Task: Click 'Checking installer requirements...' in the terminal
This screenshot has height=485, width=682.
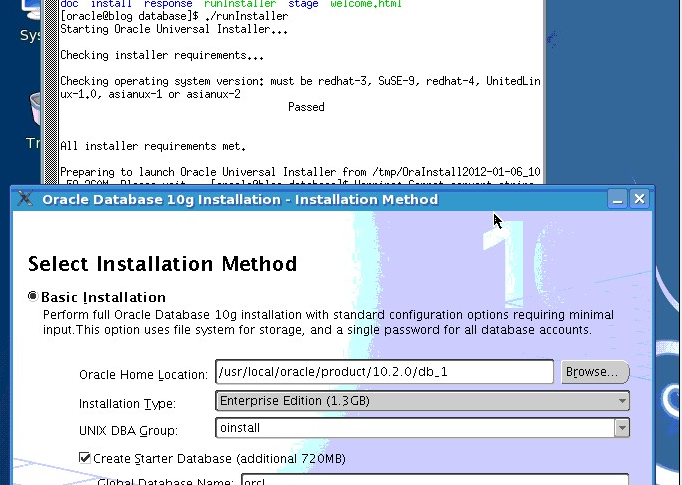Action: coord(162,55)
